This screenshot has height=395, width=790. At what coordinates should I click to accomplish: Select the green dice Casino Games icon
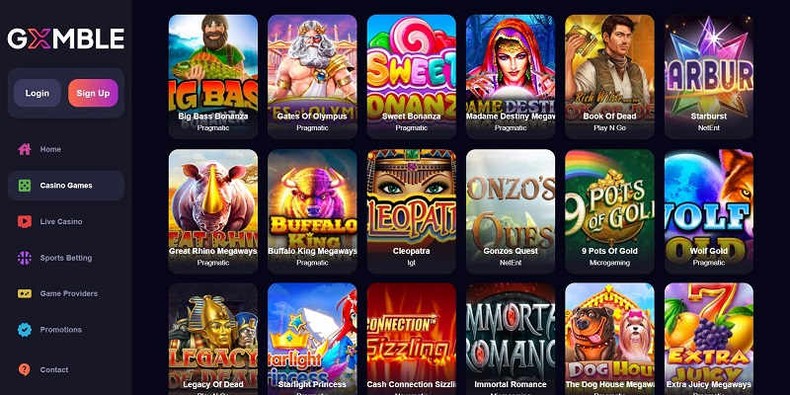click(24, 185)
